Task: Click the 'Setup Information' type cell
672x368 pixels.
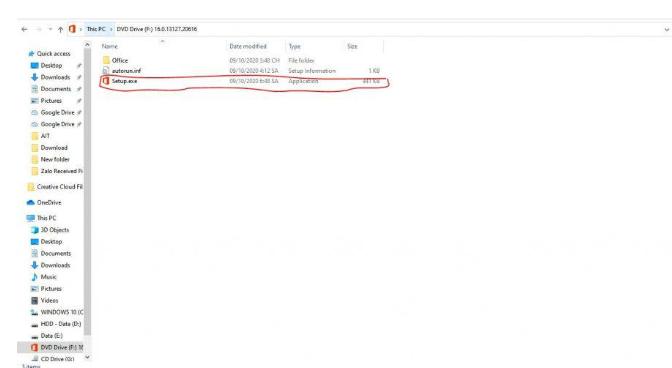Action: click(312, 71)
